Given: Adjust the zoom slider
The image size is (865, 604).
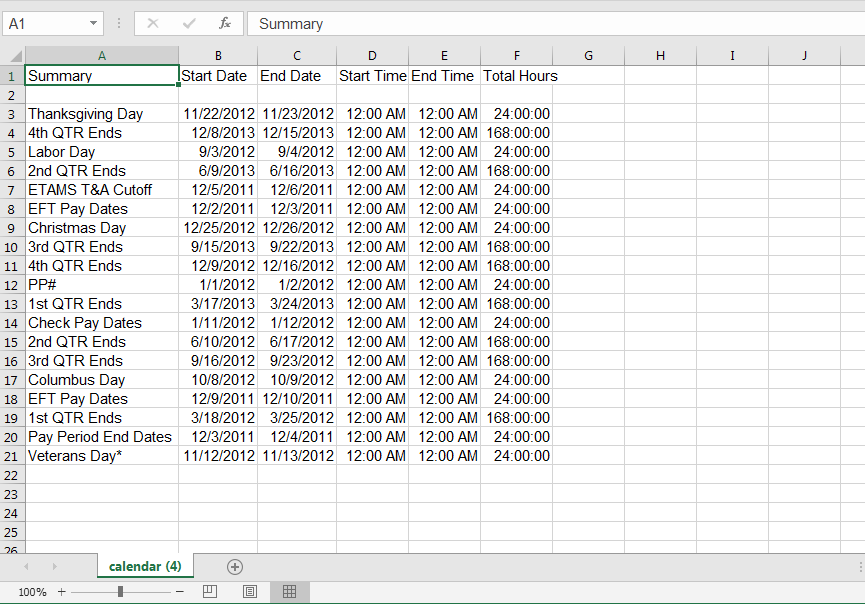Looking at the screenshot, I should 122,591.
